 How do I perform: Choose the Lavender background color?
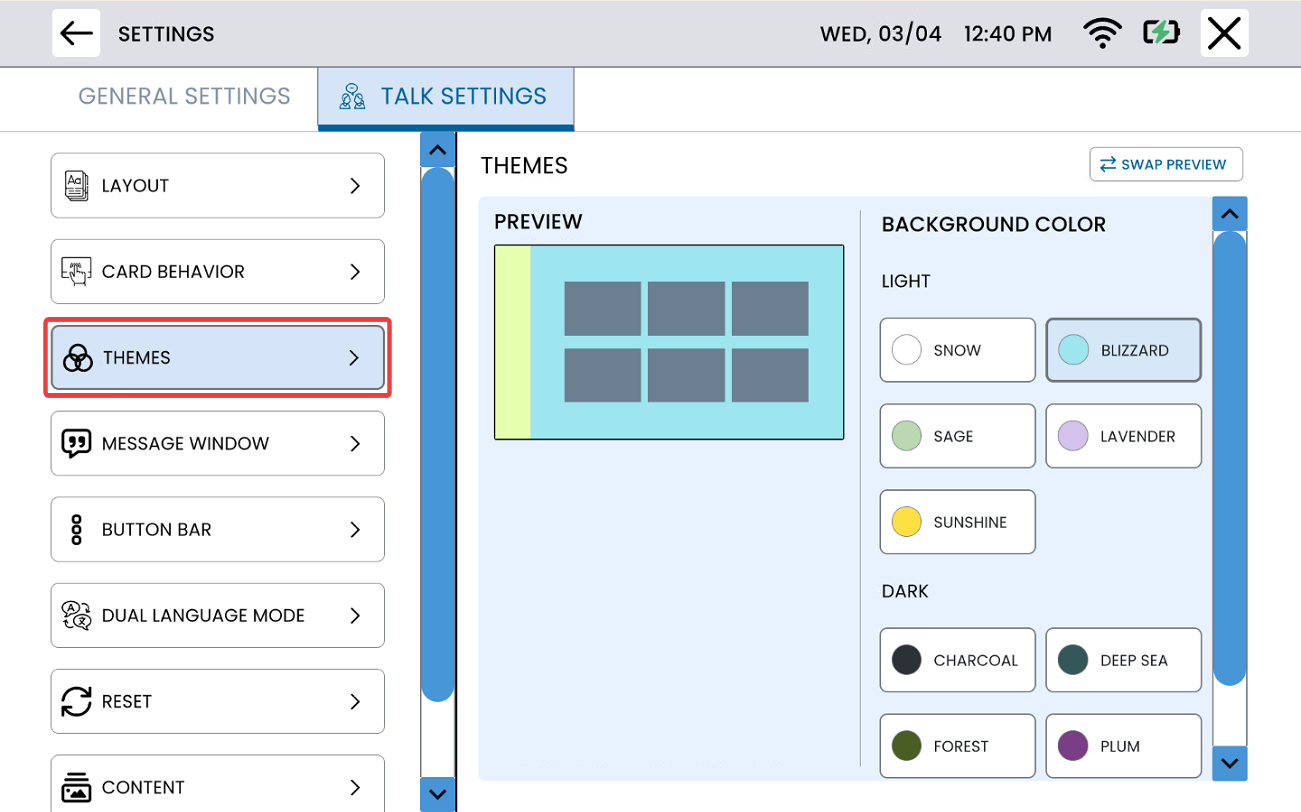click(1123, 436)
